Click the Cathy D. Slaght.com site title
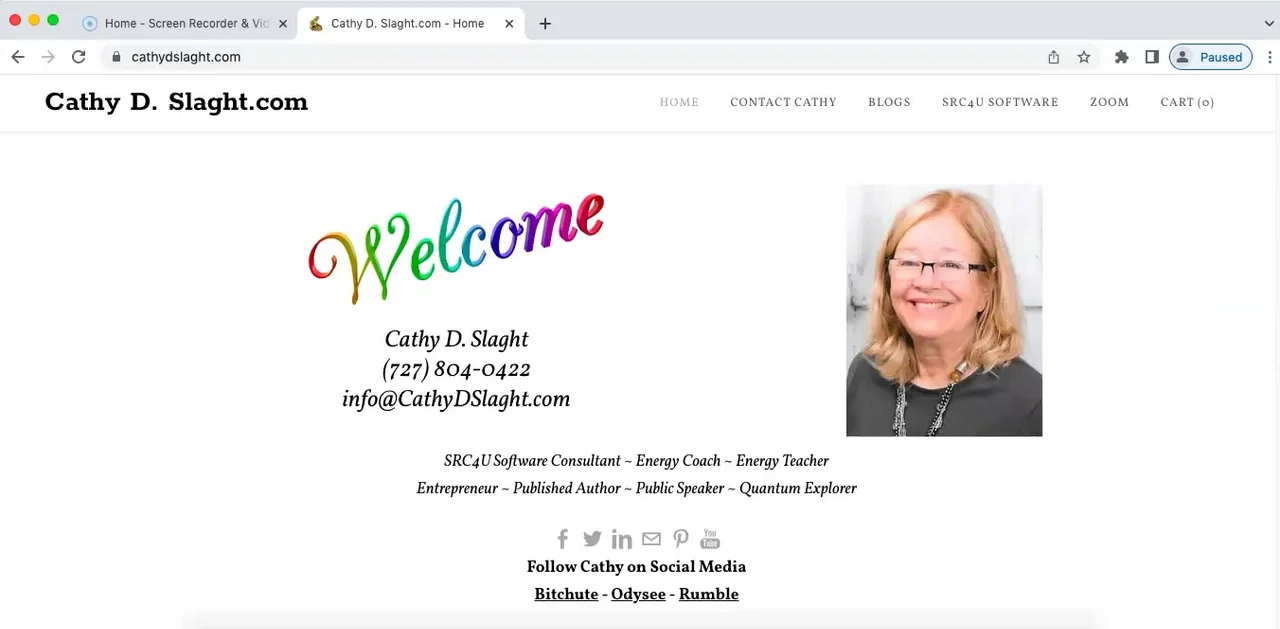This screenshot has height=629, width=1280. (176, 102)
